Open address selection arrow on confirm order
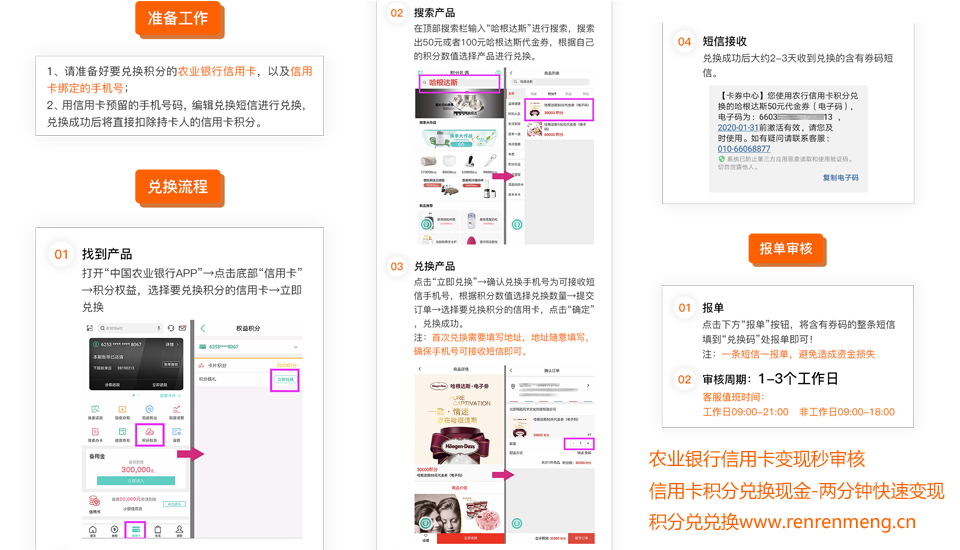 (x=588, y=385)
